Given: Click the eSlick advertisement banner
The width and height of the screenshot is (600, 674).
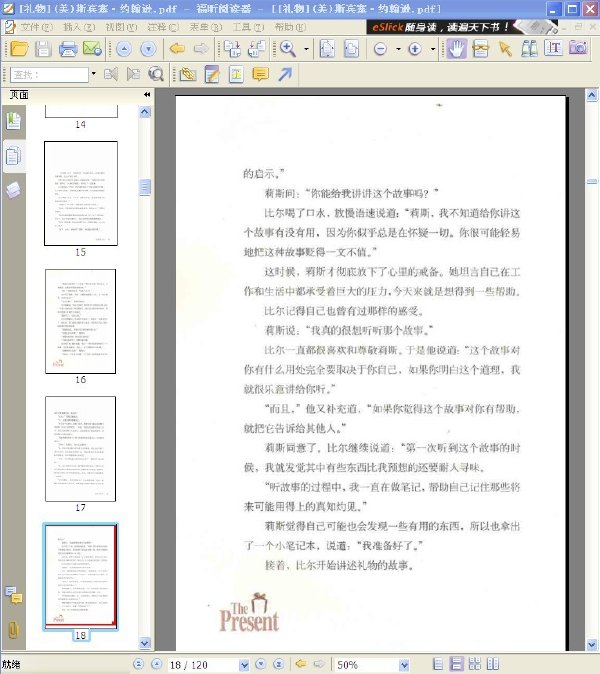Looking at the screenshot, I should 462,27.
